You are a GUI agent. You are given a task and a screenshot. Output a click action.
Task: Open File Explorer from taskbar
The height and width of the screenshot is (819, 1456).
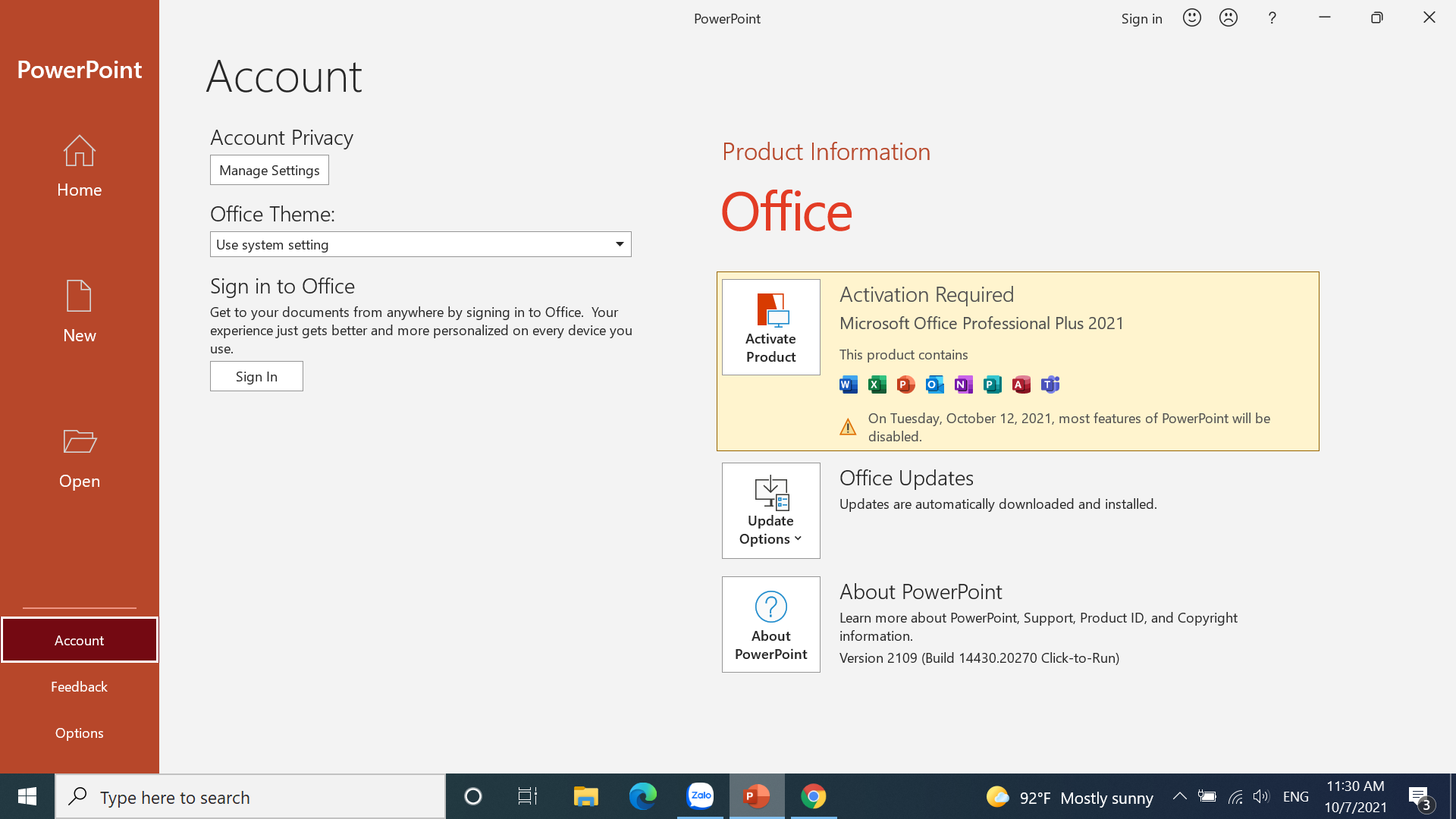(585, 796)
